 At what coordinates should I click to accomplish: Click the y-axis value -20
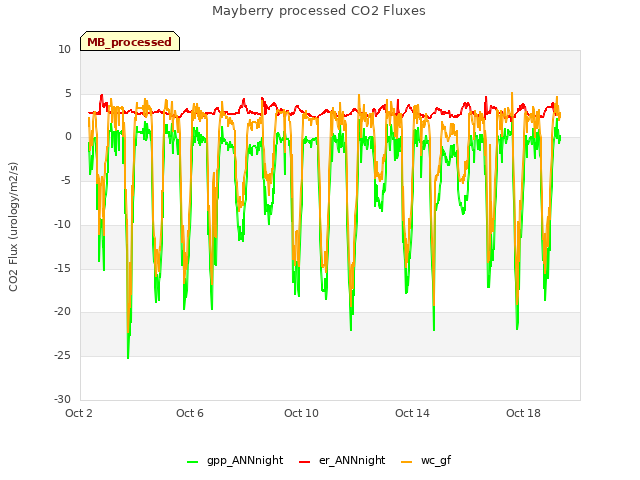[x=62, y=312]
